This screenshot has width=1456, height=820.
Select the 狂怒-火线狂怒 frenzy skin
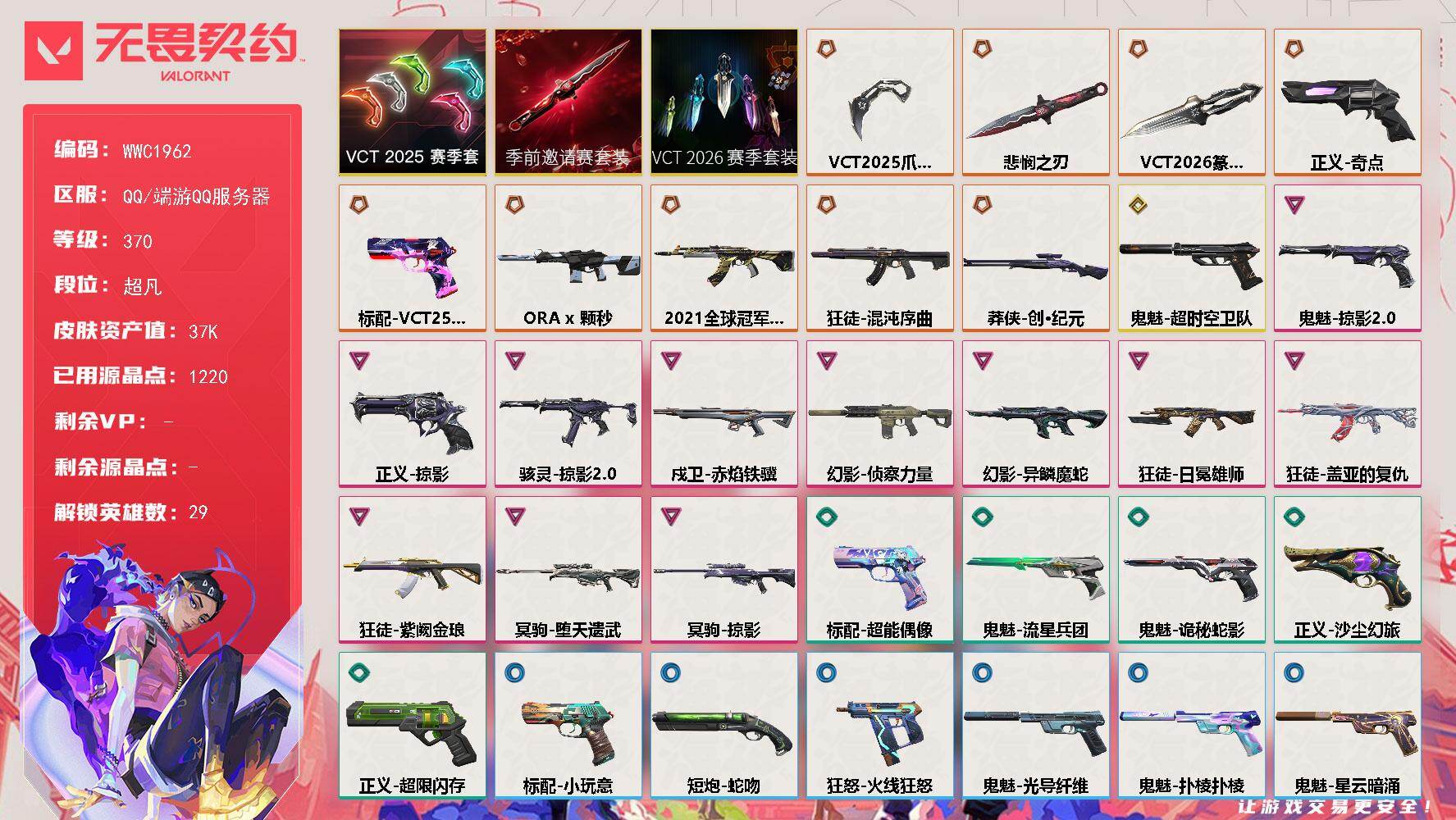[x=879, y=725]
